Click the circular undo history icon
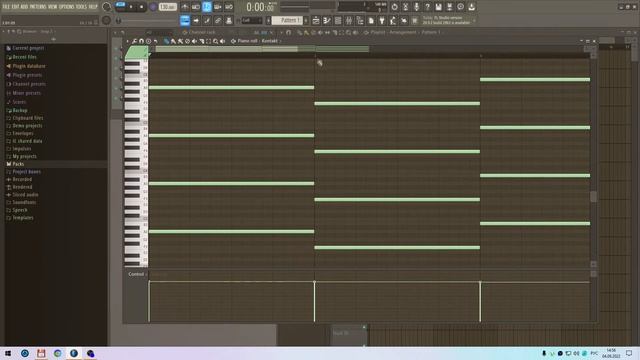 (394, 7)
